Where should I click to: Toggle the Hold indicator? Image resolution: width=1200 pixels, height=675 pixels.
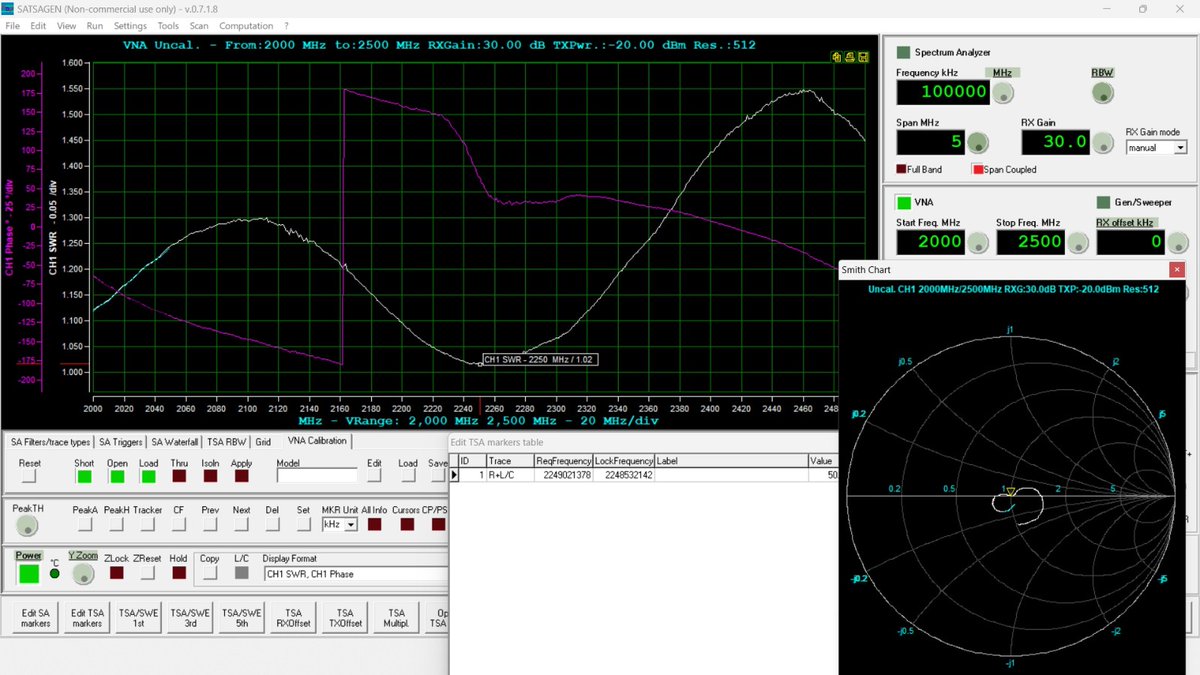point(179,573)
